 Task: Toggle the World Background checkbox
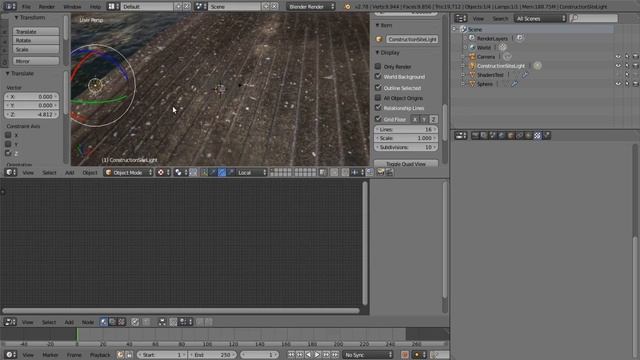tap(378, 76)
